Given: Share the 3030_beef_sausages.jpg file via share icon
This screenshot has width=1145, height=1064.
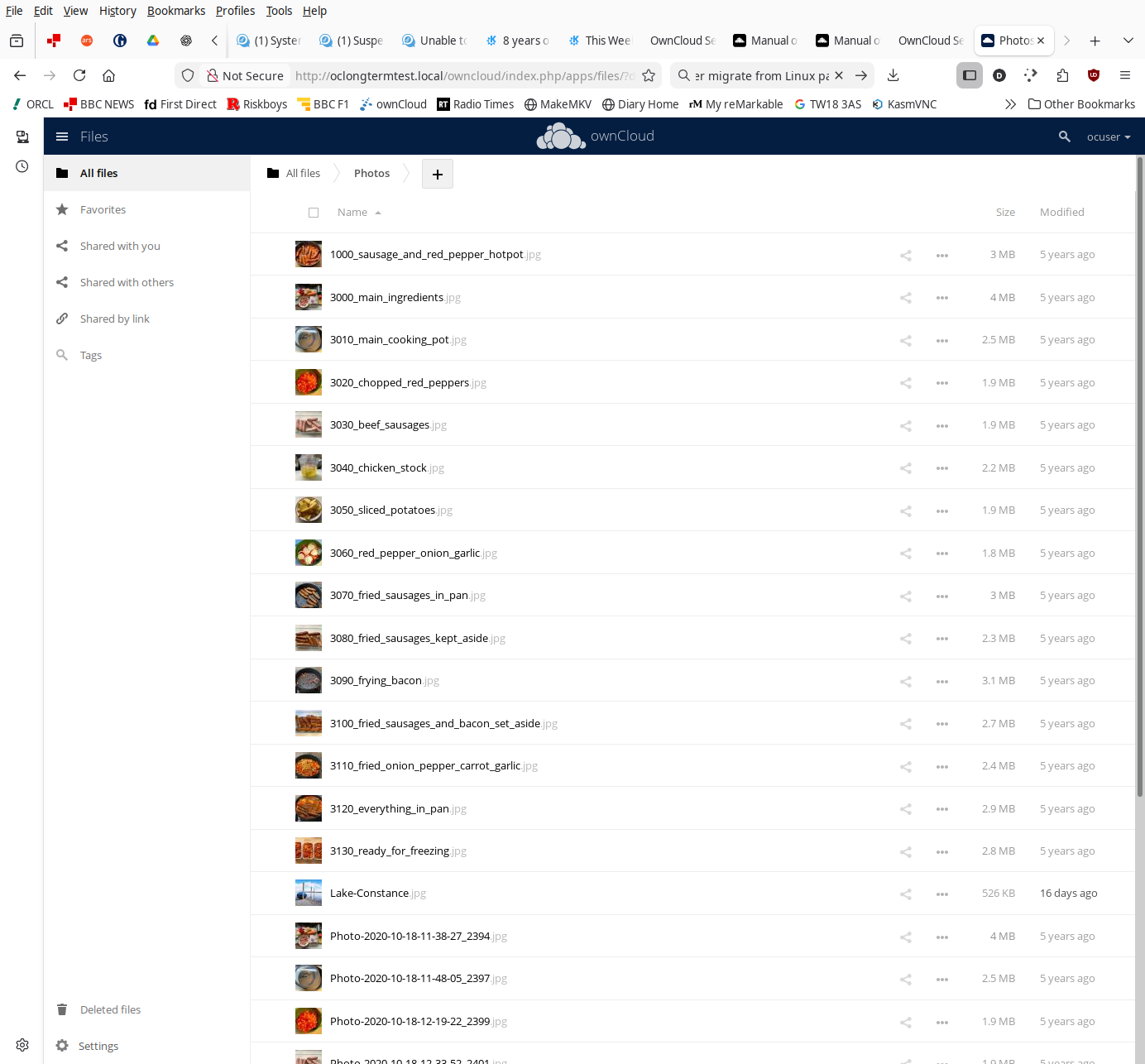Looking at the screenshot, I should [905, 425].
